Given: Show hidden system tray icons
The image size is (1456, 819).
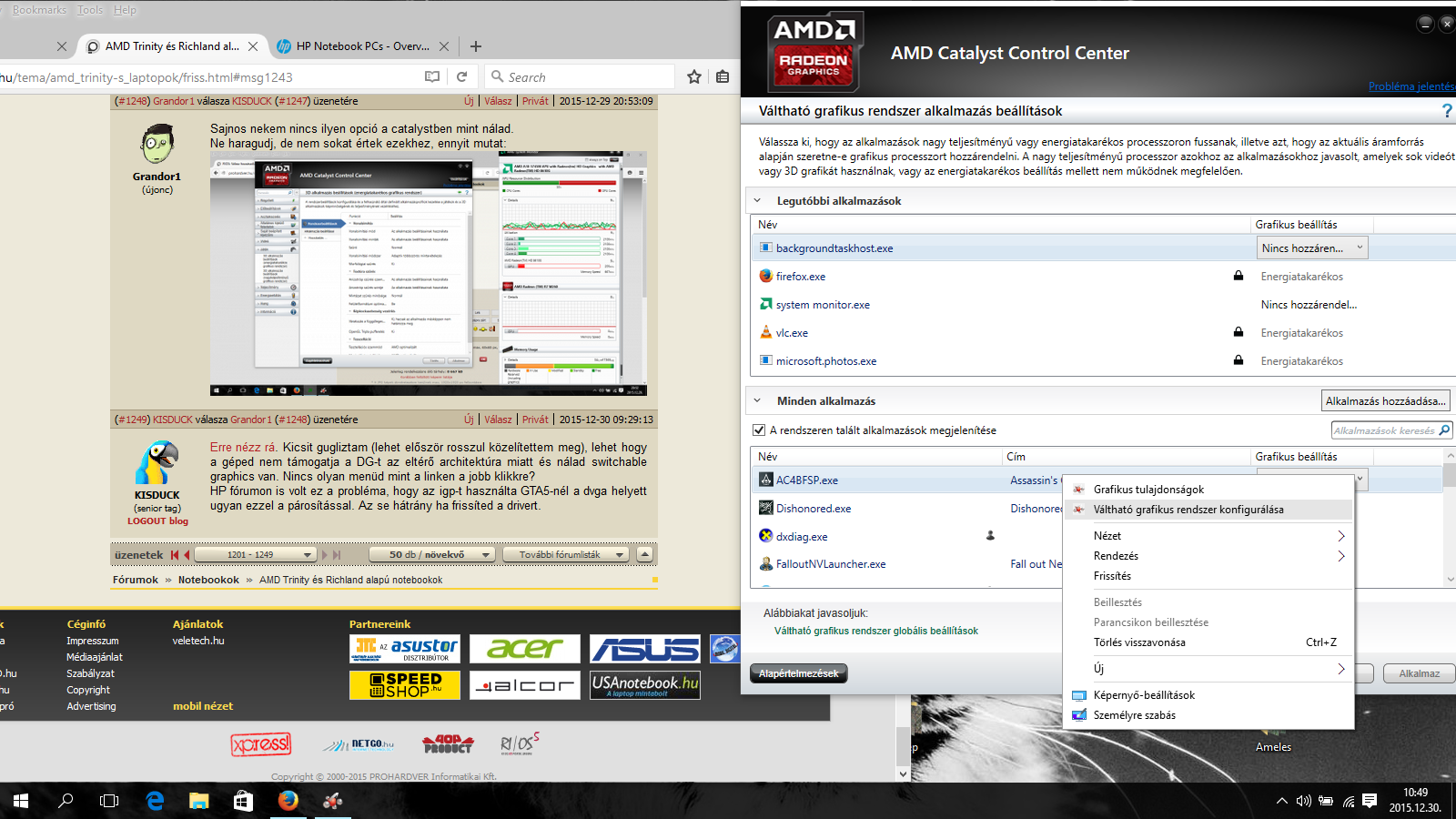Looking at the screenshot, I should point(1281,801).
